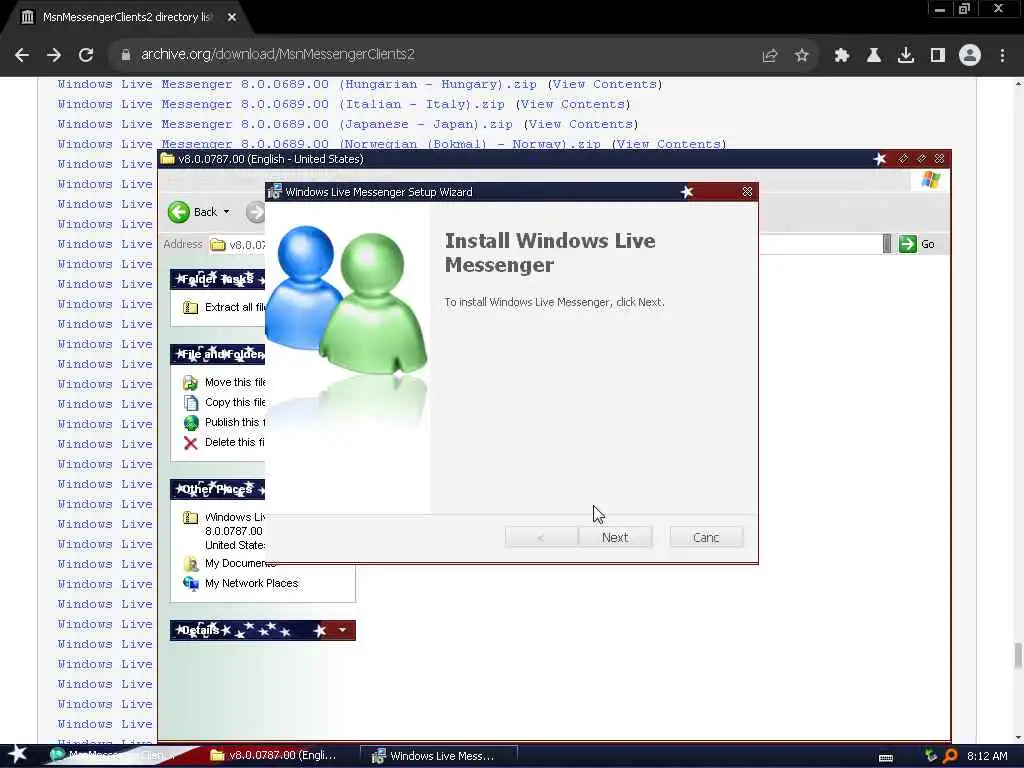Click the Copy this file icon
Screen dimensions: 1024x768
click(x=191, y=402)
